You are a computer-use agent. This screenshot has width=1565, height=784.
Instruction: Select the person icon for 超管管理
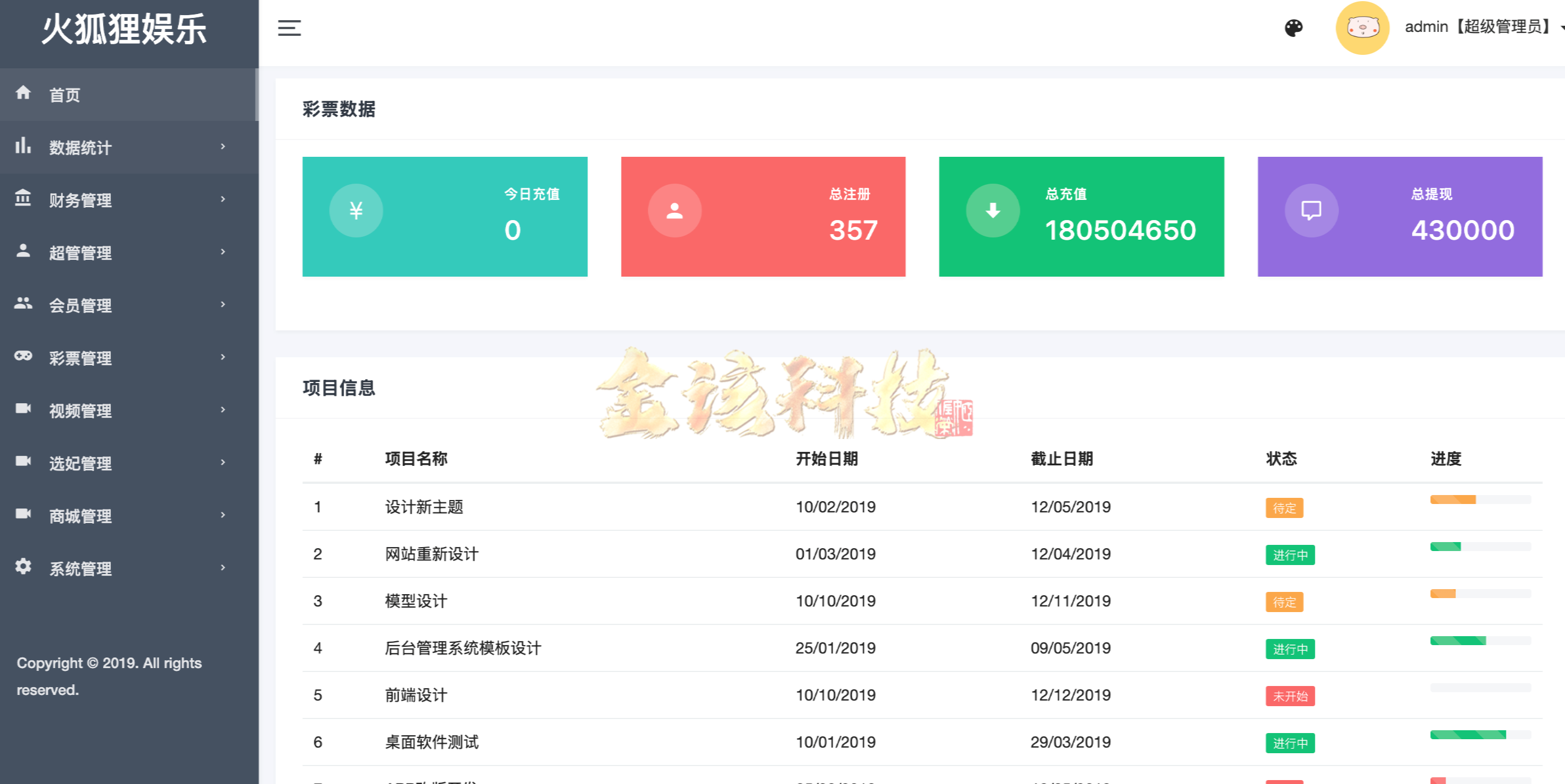[x=23, y=251]
